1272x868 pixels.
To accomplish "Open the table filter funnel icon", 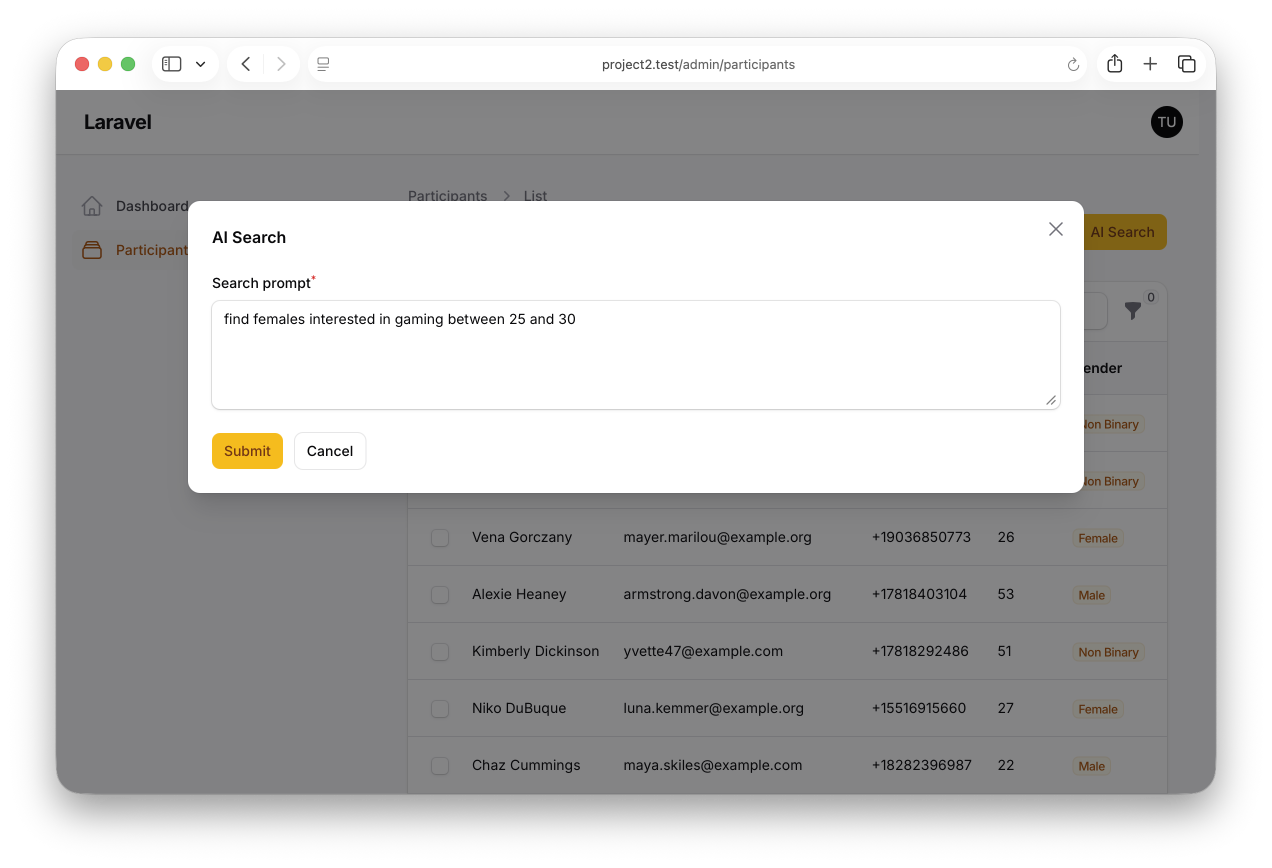I will click(1133, 311).
